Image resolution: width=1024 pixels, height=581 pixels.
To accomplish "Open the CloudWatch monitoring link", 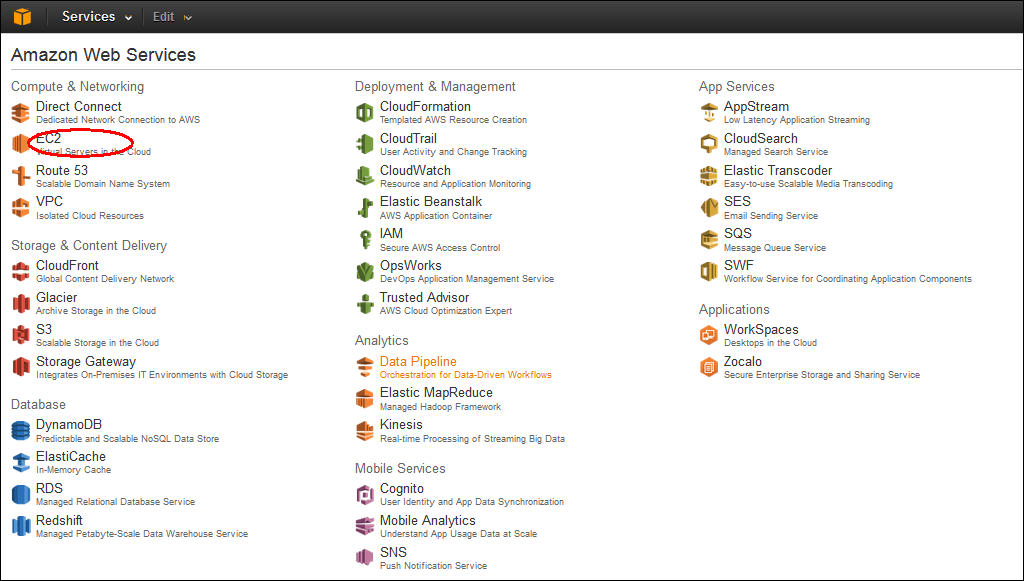I will [x=415, y=170].
